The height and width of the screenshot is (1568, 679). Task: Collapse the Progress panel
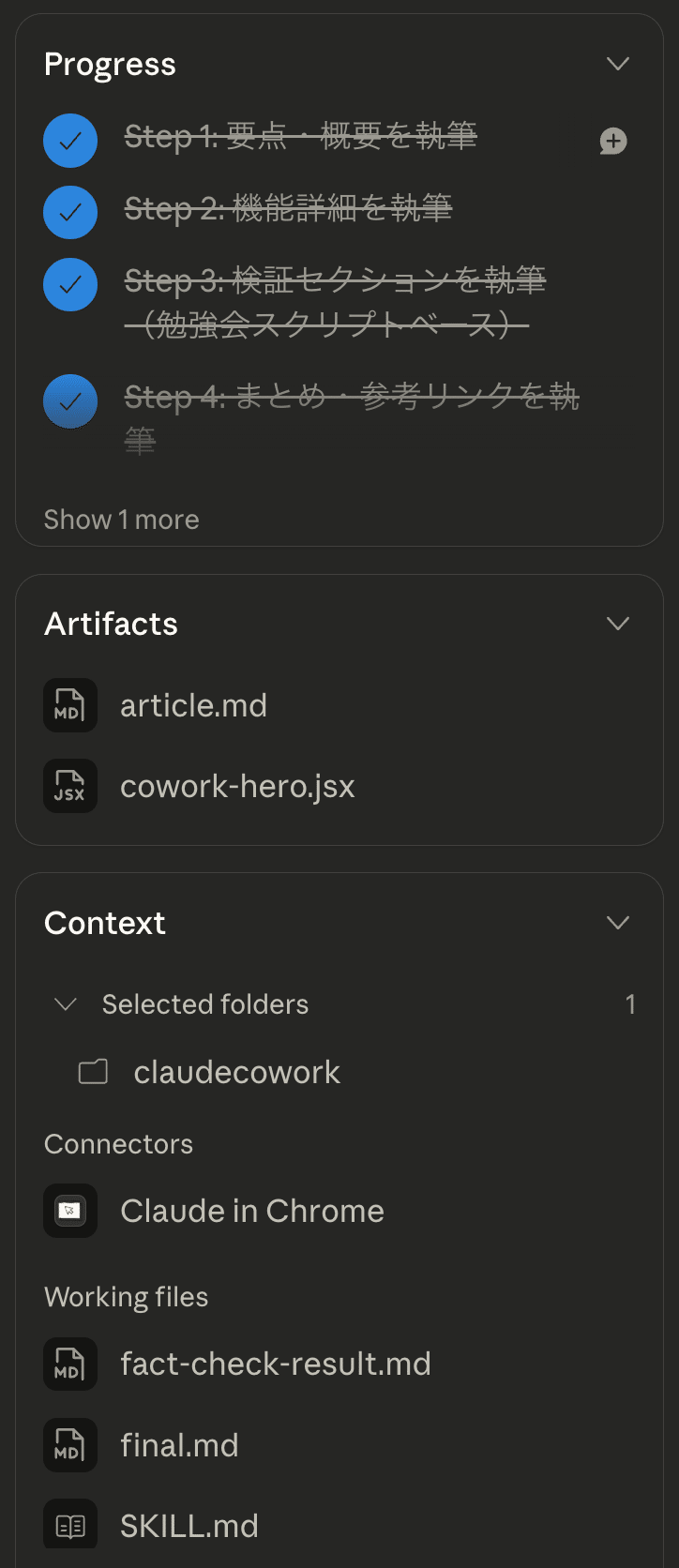[x=617, y=64]
